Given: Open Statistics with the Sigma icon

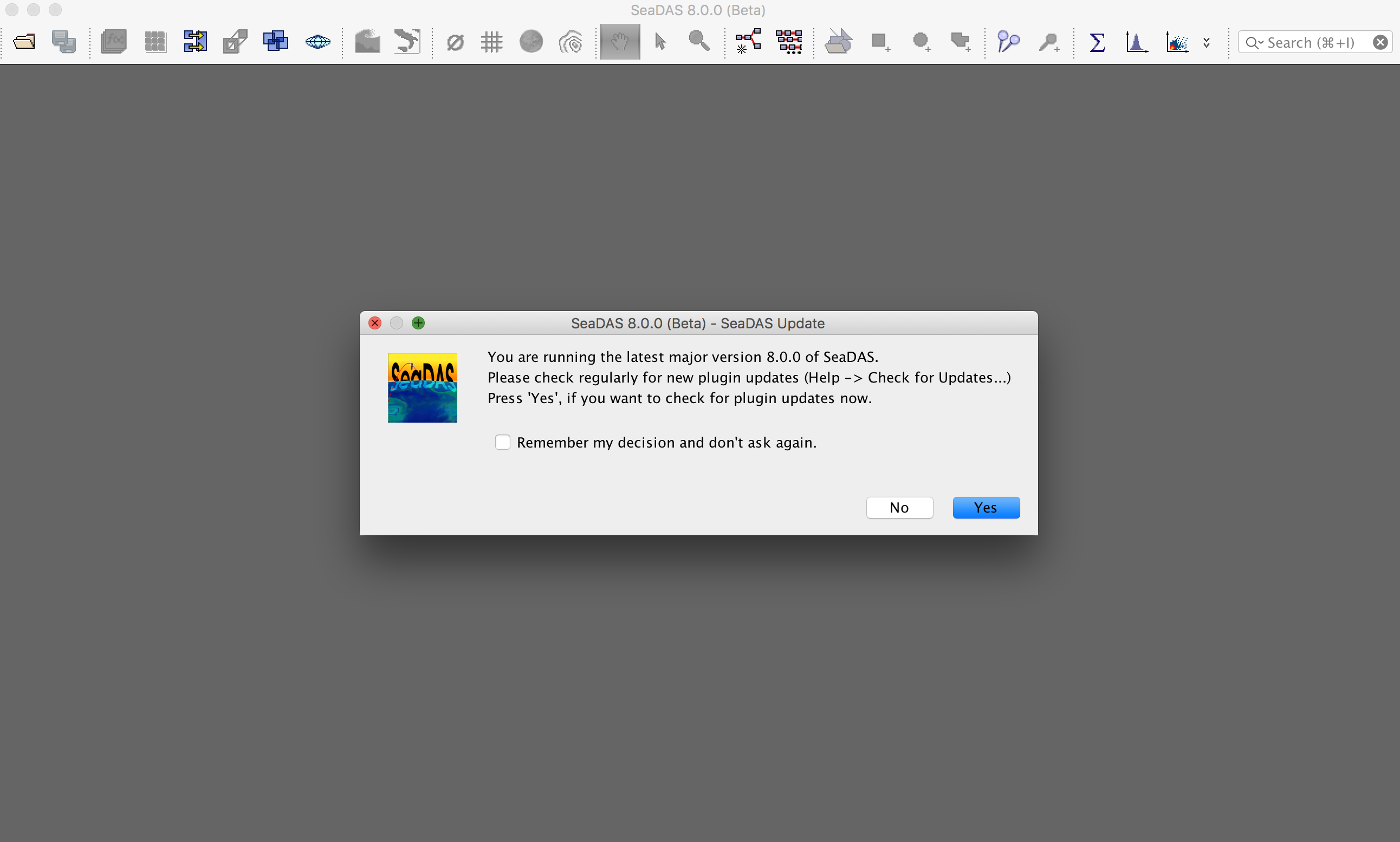Looking at the screenshot, I should coord(1097,42).
